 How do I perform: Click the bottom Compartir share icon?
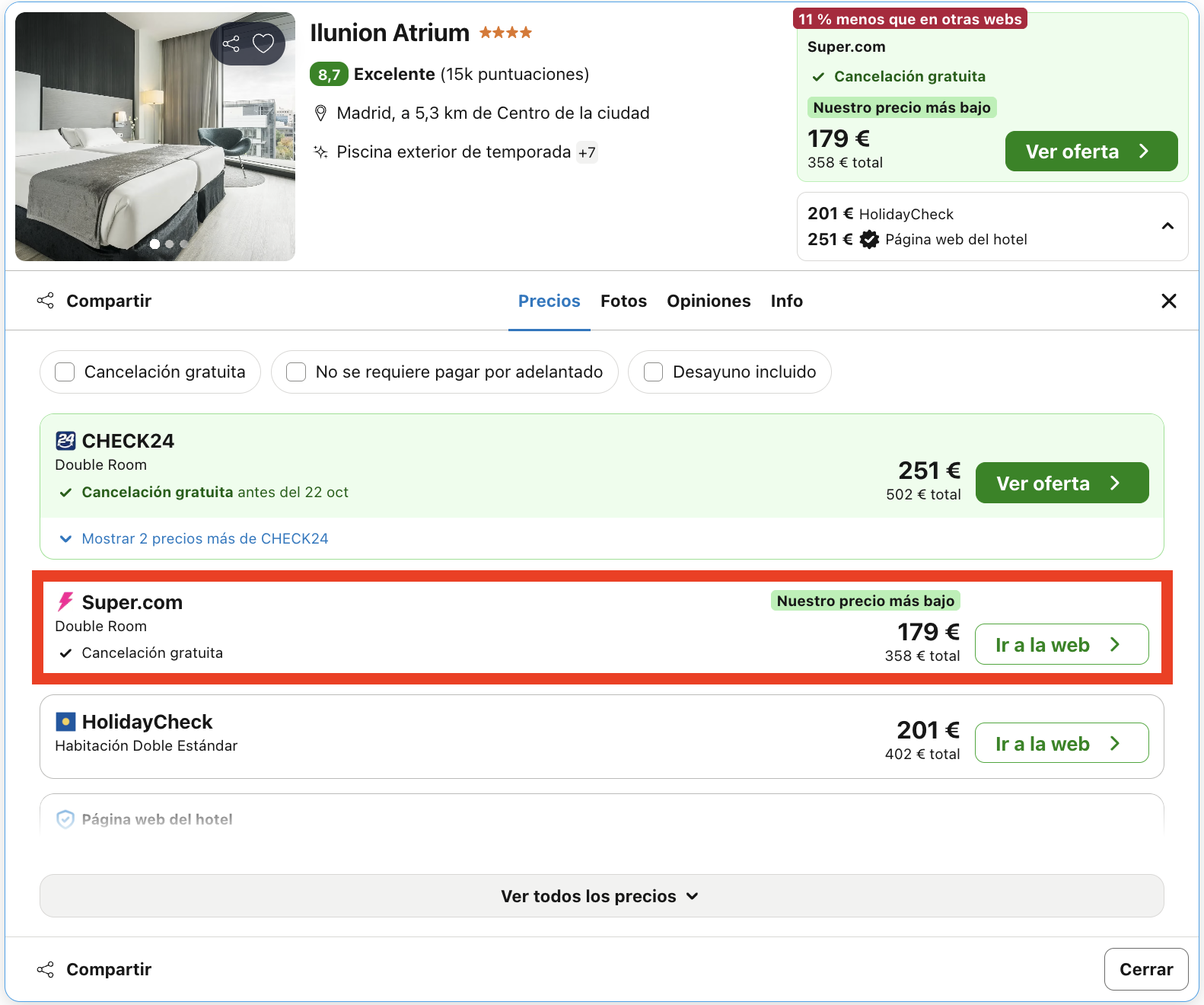click(46, 969)
